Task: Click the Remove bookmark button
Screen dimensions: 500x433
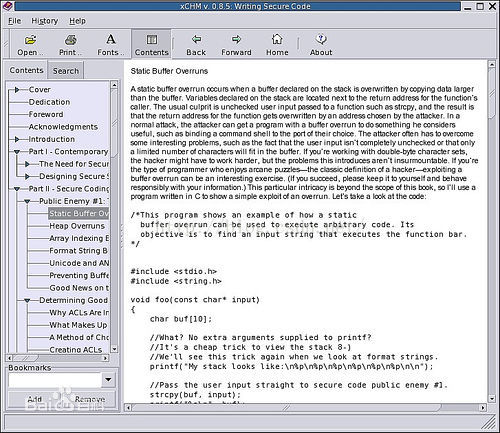Action: (90, 399)
